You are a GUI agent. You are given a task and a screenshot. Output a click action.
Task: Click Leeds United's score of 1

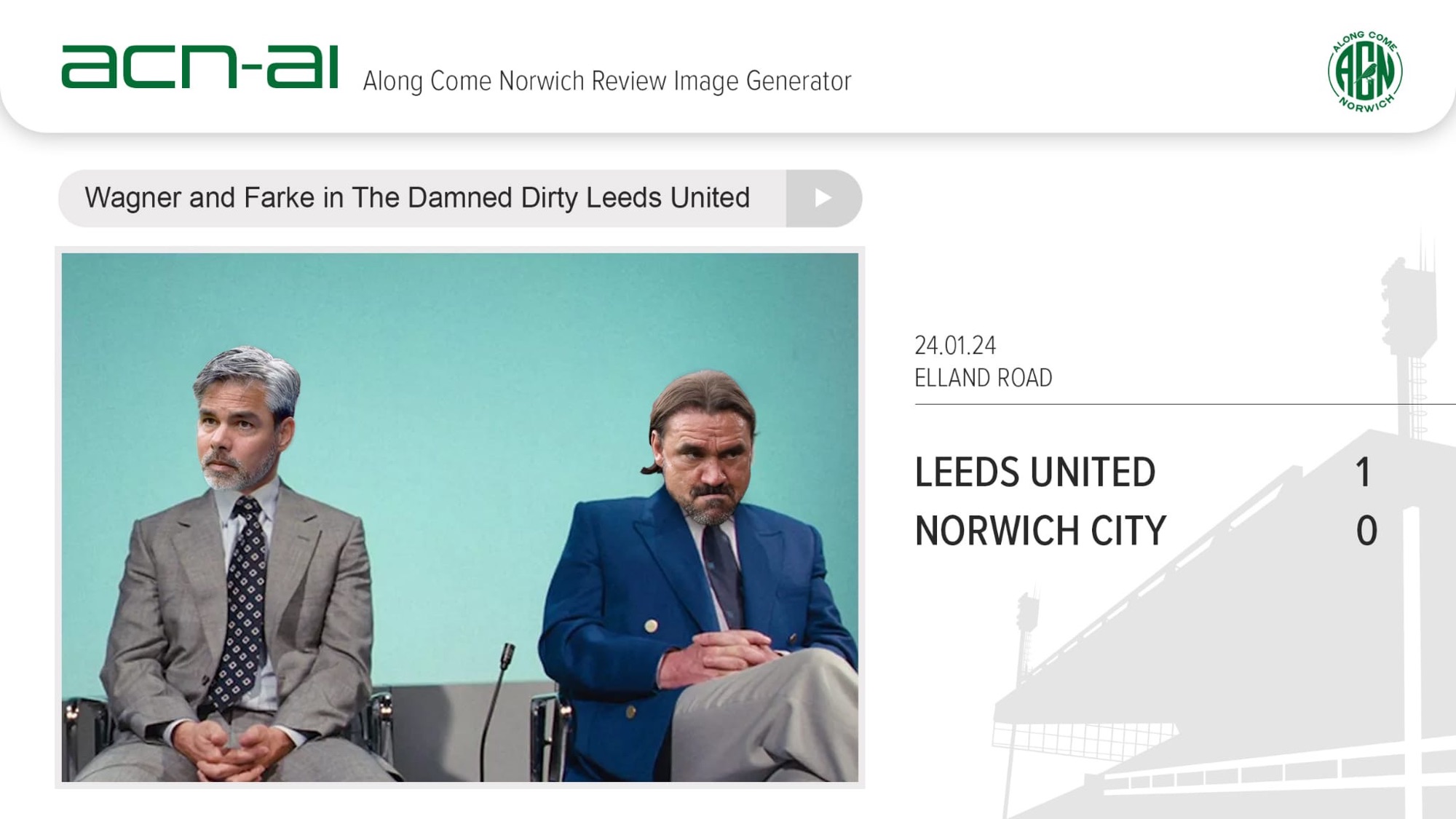[1364, 472]
